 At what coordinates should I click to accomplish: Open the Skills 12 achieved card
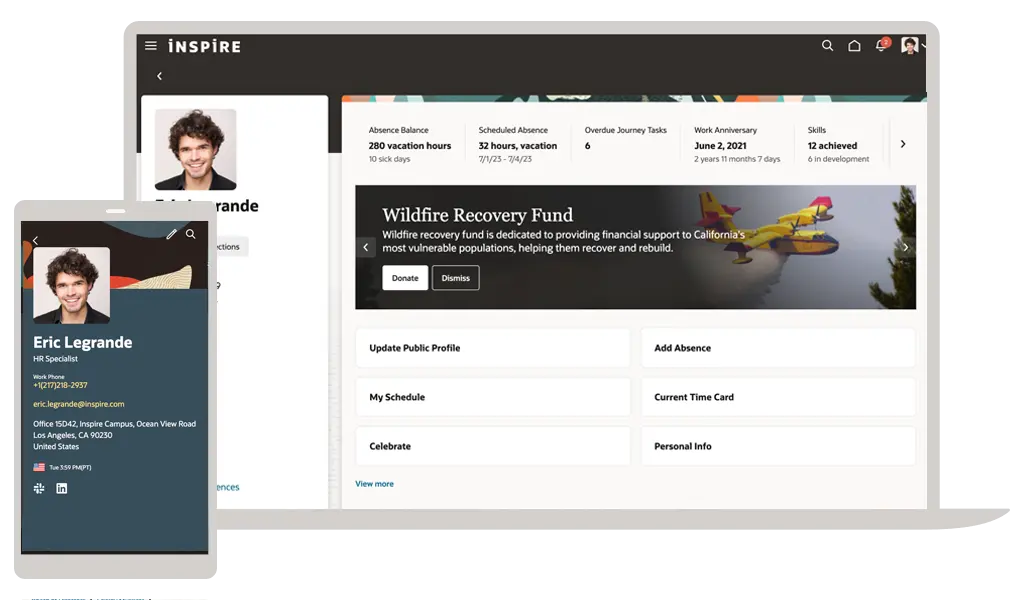point(838,144)
